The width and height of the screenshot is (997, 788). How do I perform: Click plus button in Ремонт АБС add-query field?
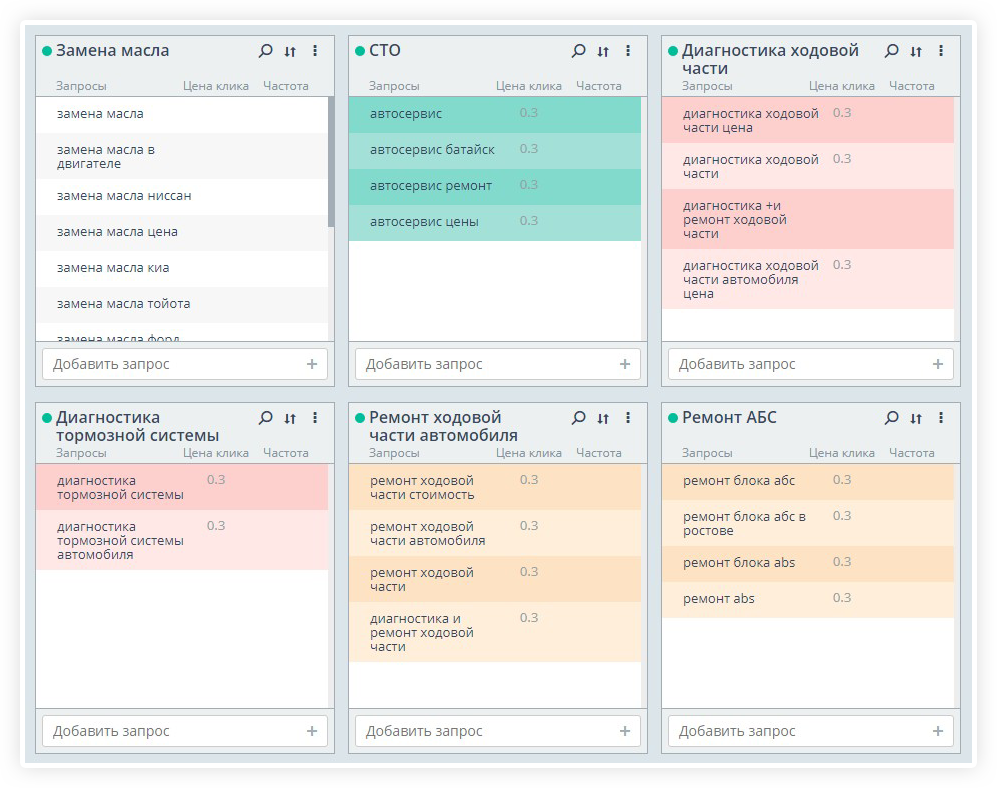tap(938, 731)
